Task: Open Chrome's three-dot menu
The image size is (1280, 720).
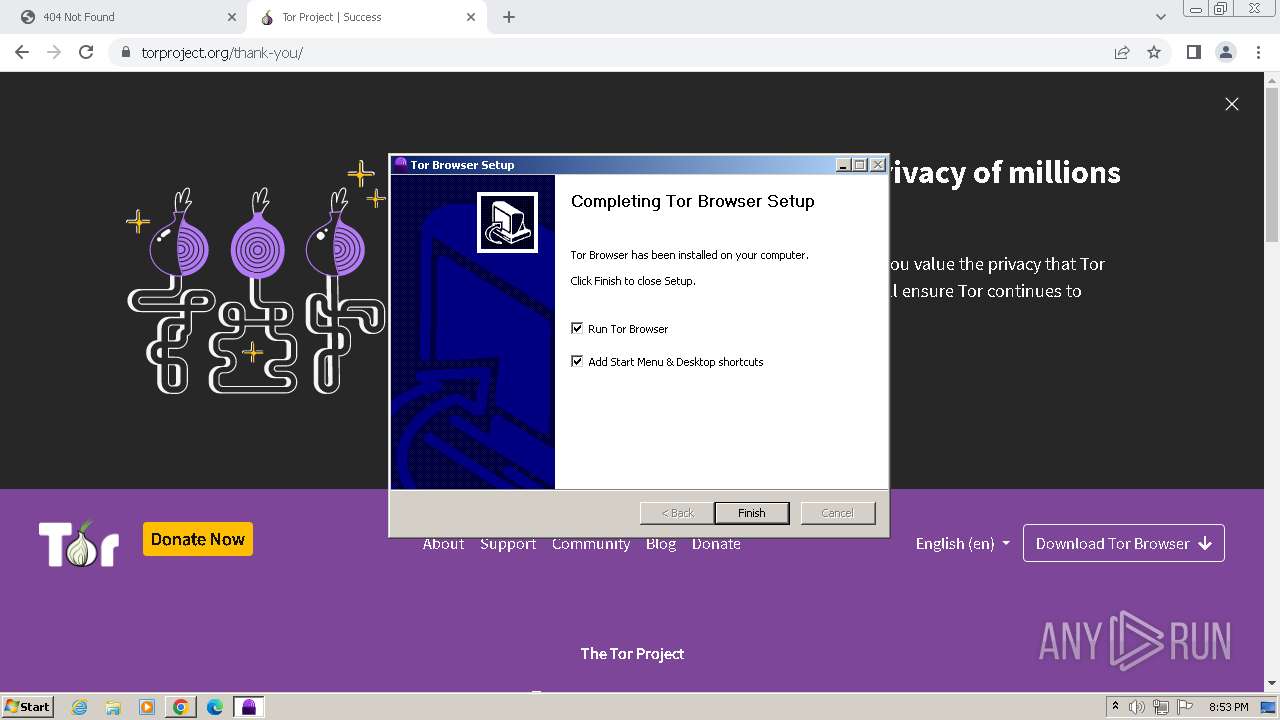Action: coord(1258,52)
